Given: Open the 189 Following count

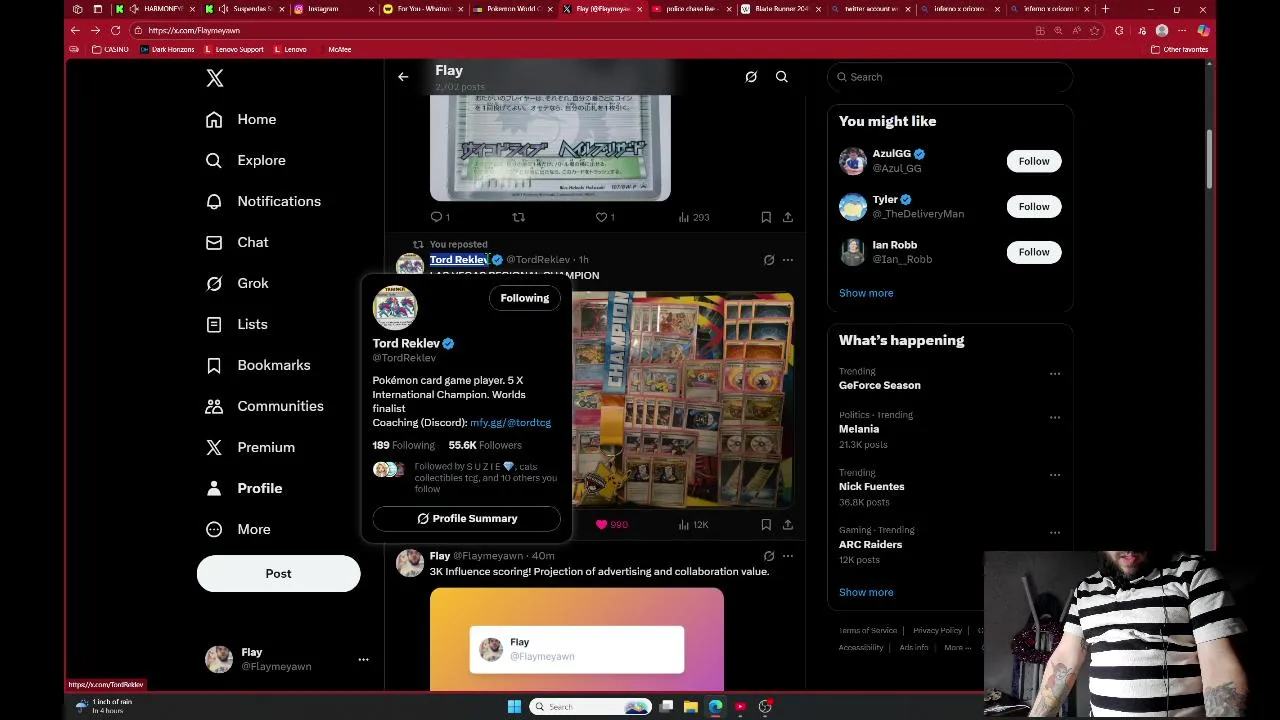Looking at the screenshot, I should [404, 445].
